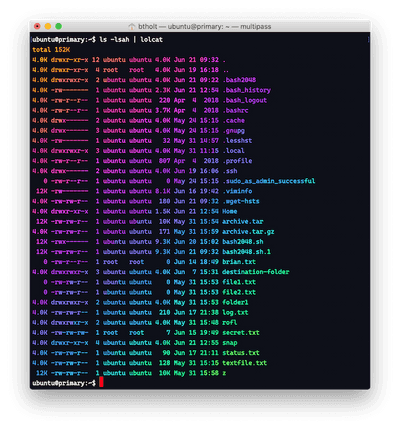Viewport: 400px width, 429px height.
Task: Click the window title text 'ubuntu@primary'
Action: (195, 26)
